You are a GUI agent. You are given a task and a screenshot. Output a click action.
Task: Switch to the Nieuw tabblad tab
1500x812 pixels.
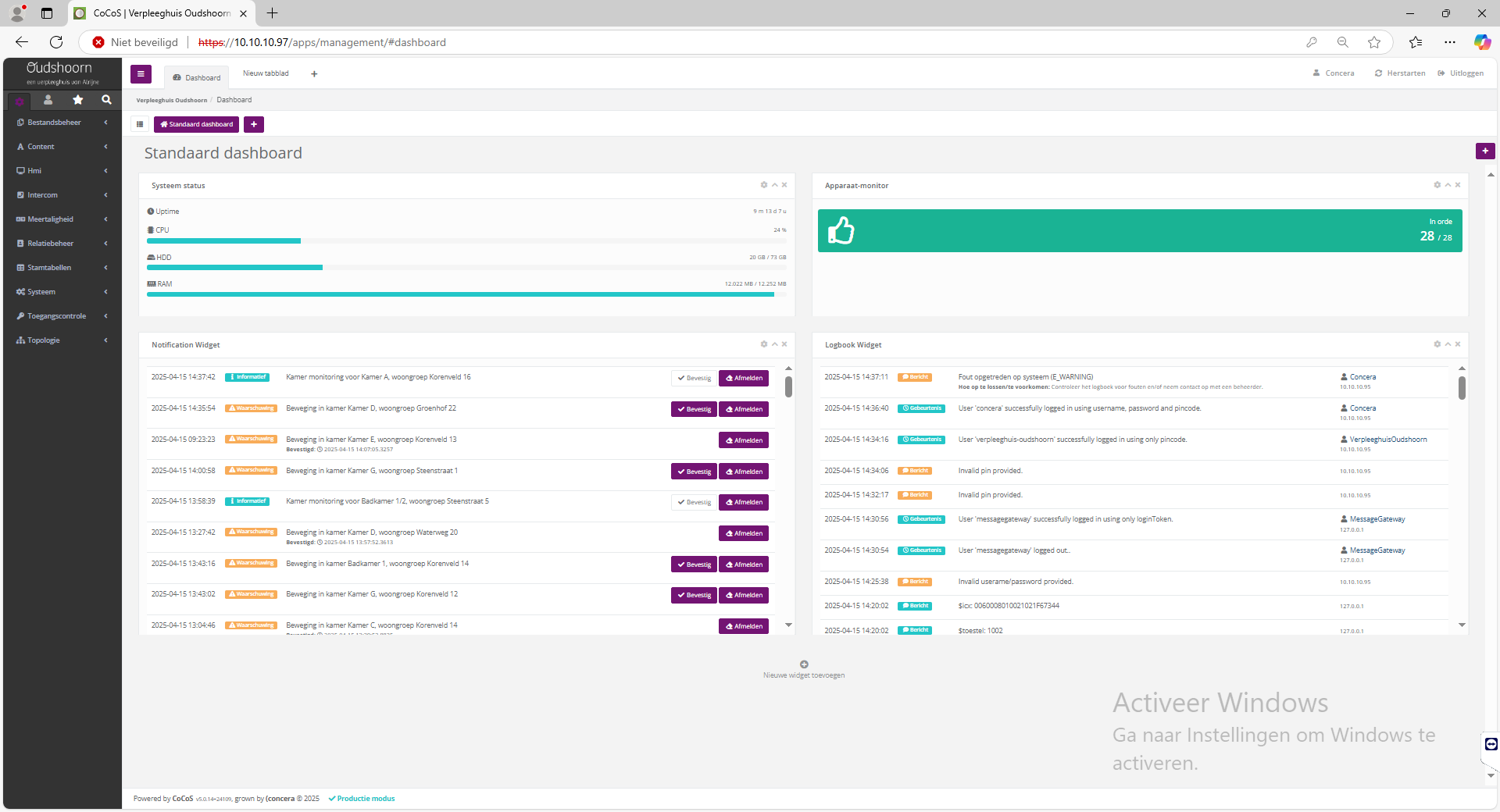pyautogui.click(x=266, y=73)
